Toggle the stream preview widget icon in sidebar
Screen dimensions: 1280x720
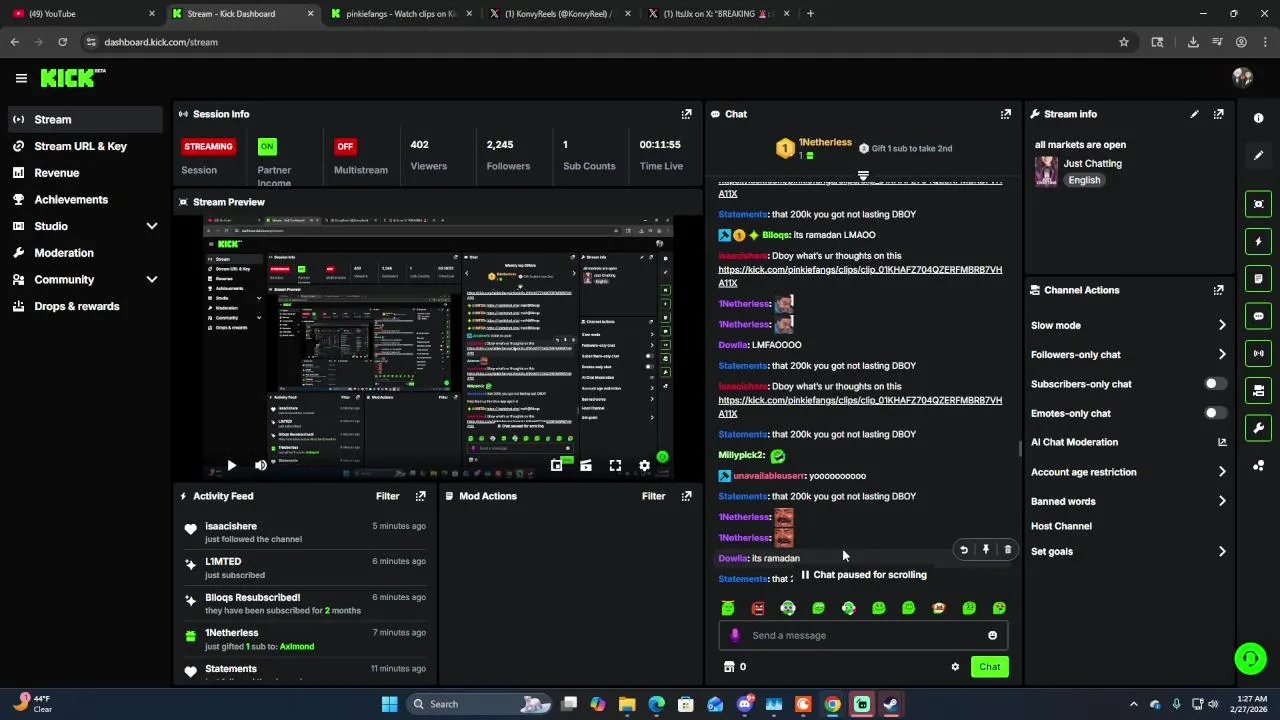pos(1258,204)
